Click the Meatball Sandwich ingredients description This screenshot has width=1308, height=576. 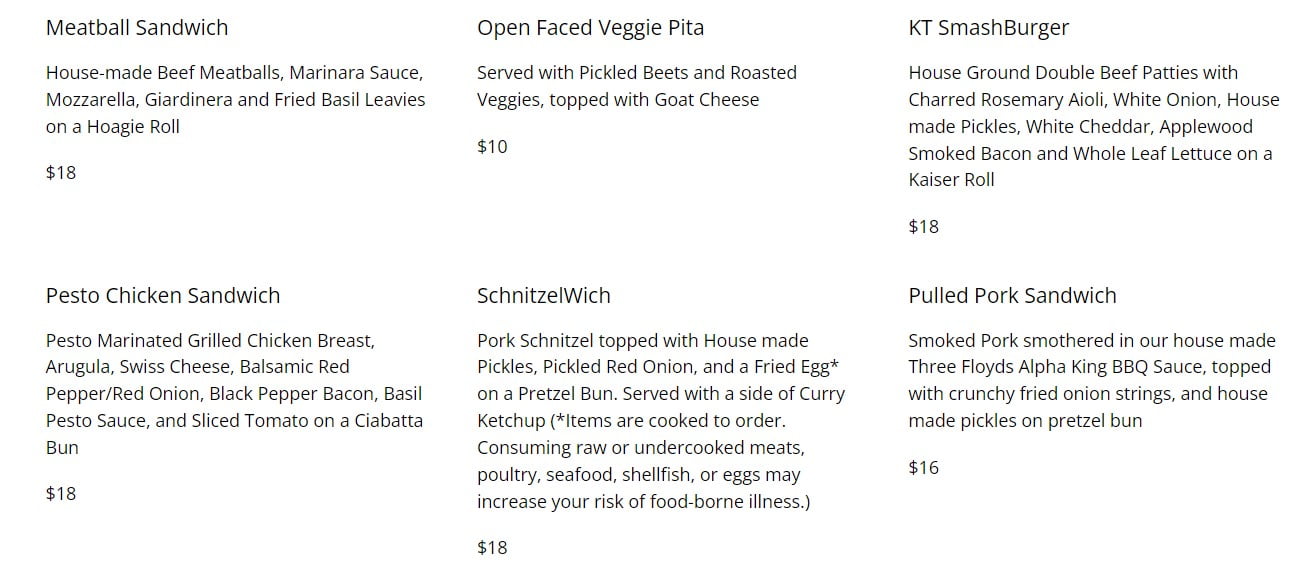(236, 100)
